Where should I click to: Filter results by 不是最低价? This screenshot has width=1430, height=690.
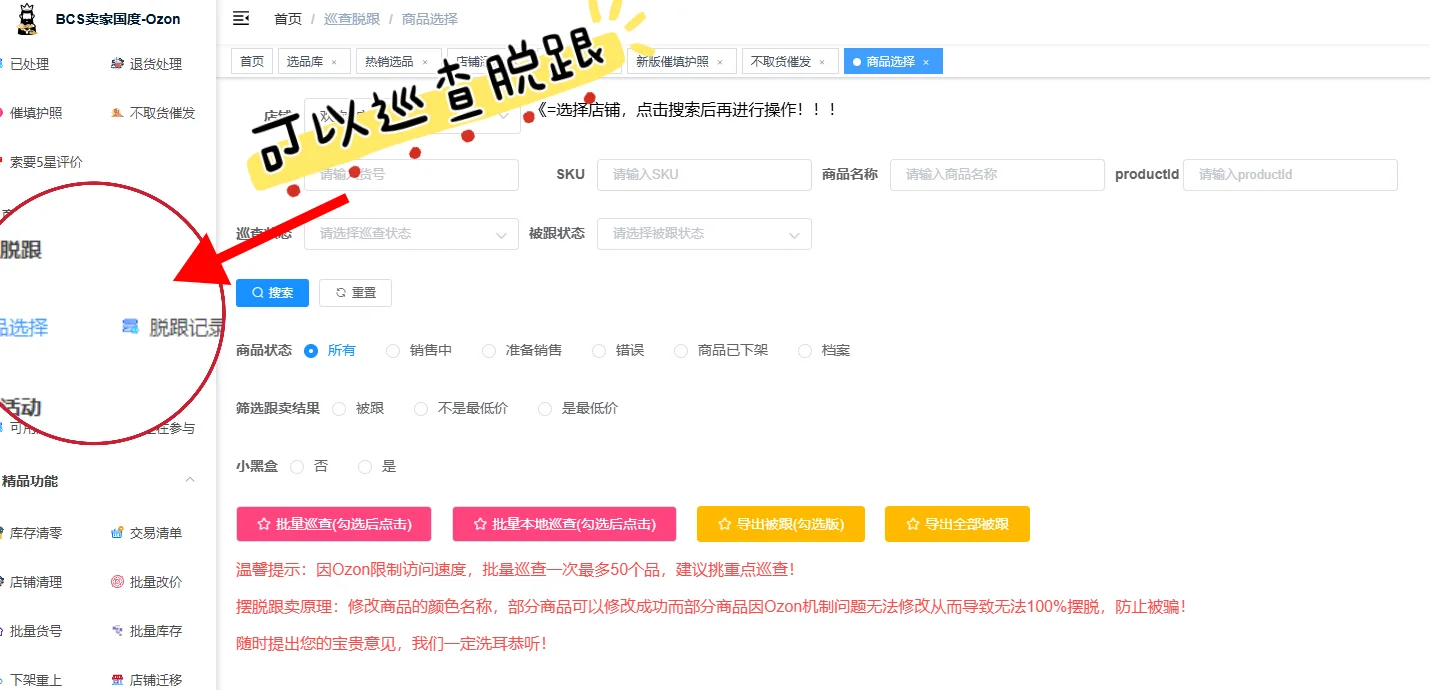coord(460,409)
